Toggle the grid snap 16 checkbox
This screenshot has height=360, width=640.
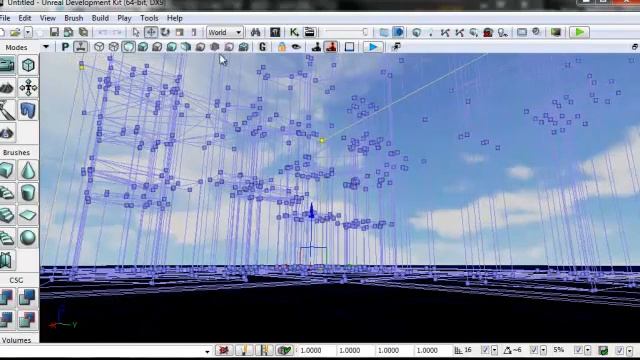click(x=485, y=350)
